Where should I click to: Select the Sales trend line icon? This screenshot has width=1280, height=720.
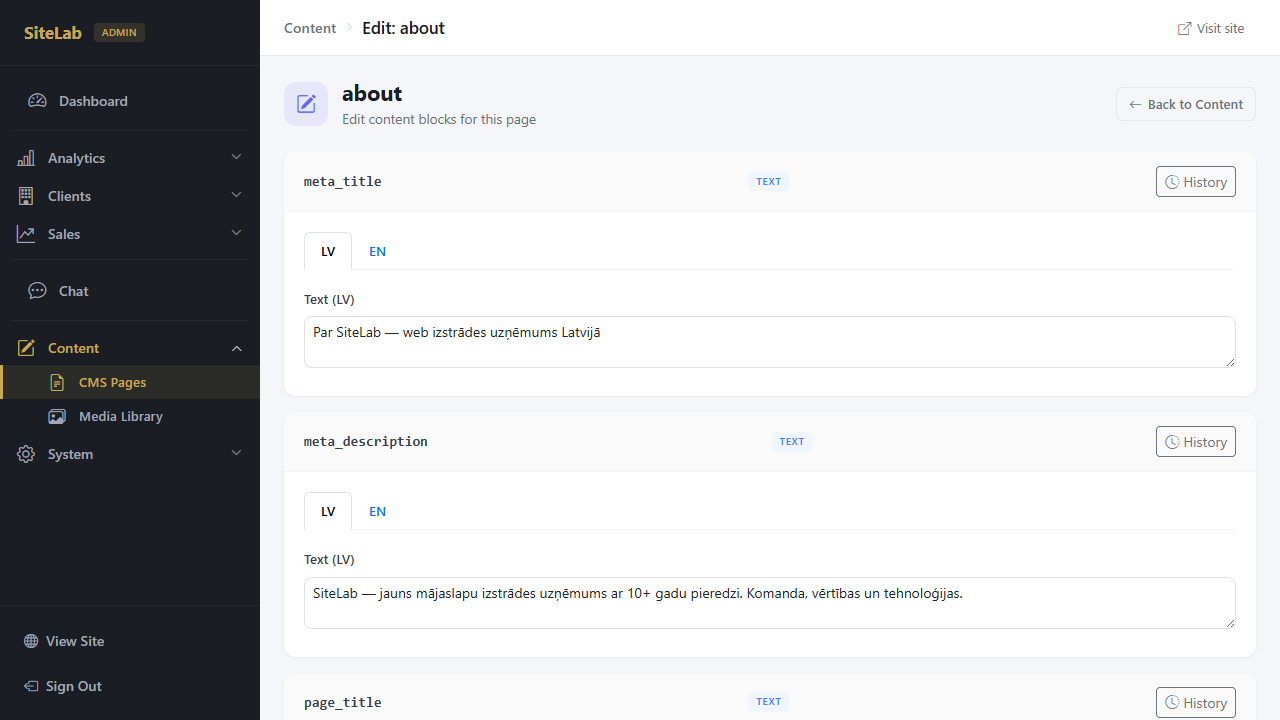click(25, 233)
